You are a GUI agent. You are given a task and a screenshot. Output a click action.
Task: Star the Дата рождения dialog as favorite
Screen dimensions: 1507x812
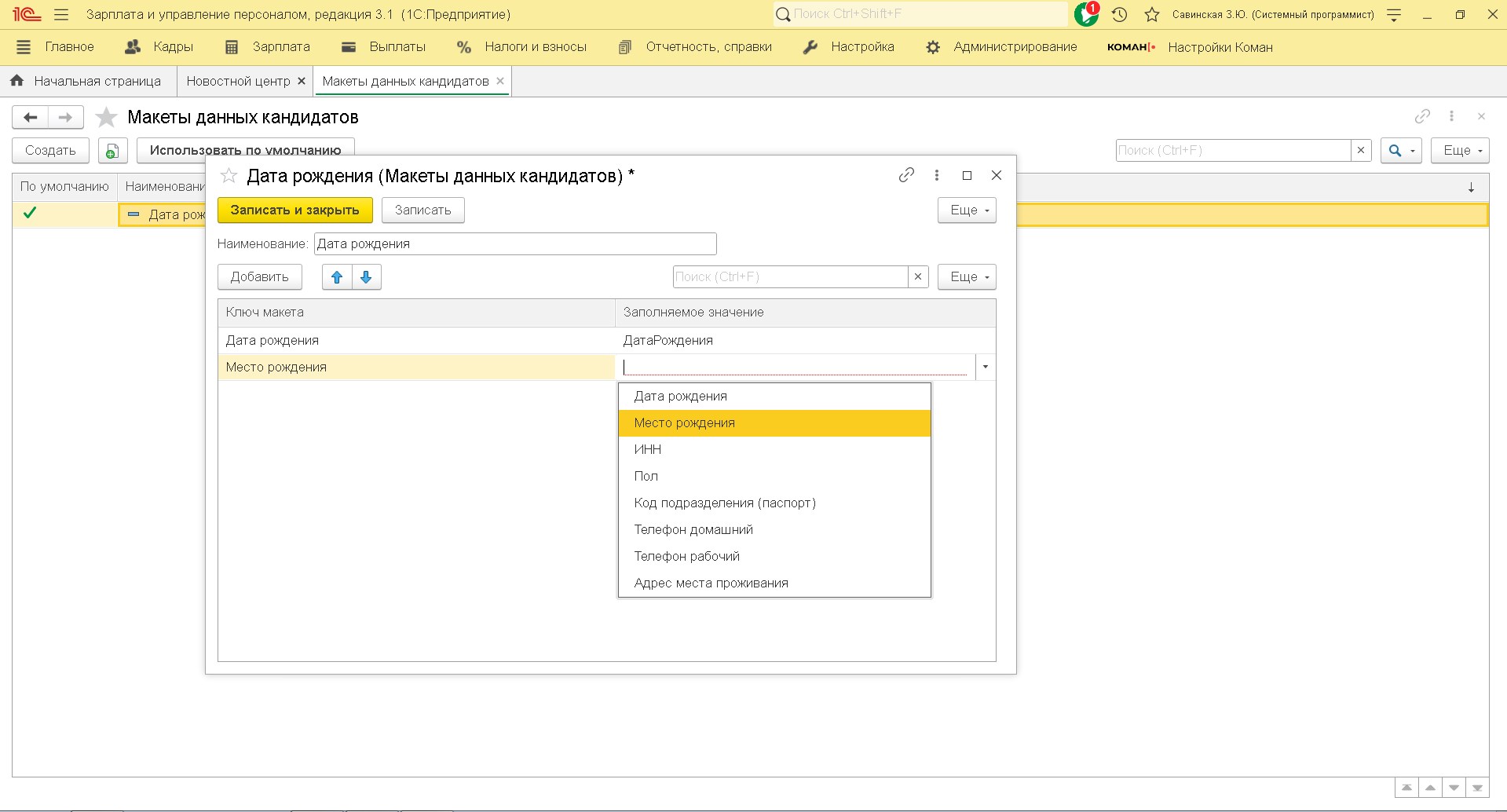[x=229, y=176]
